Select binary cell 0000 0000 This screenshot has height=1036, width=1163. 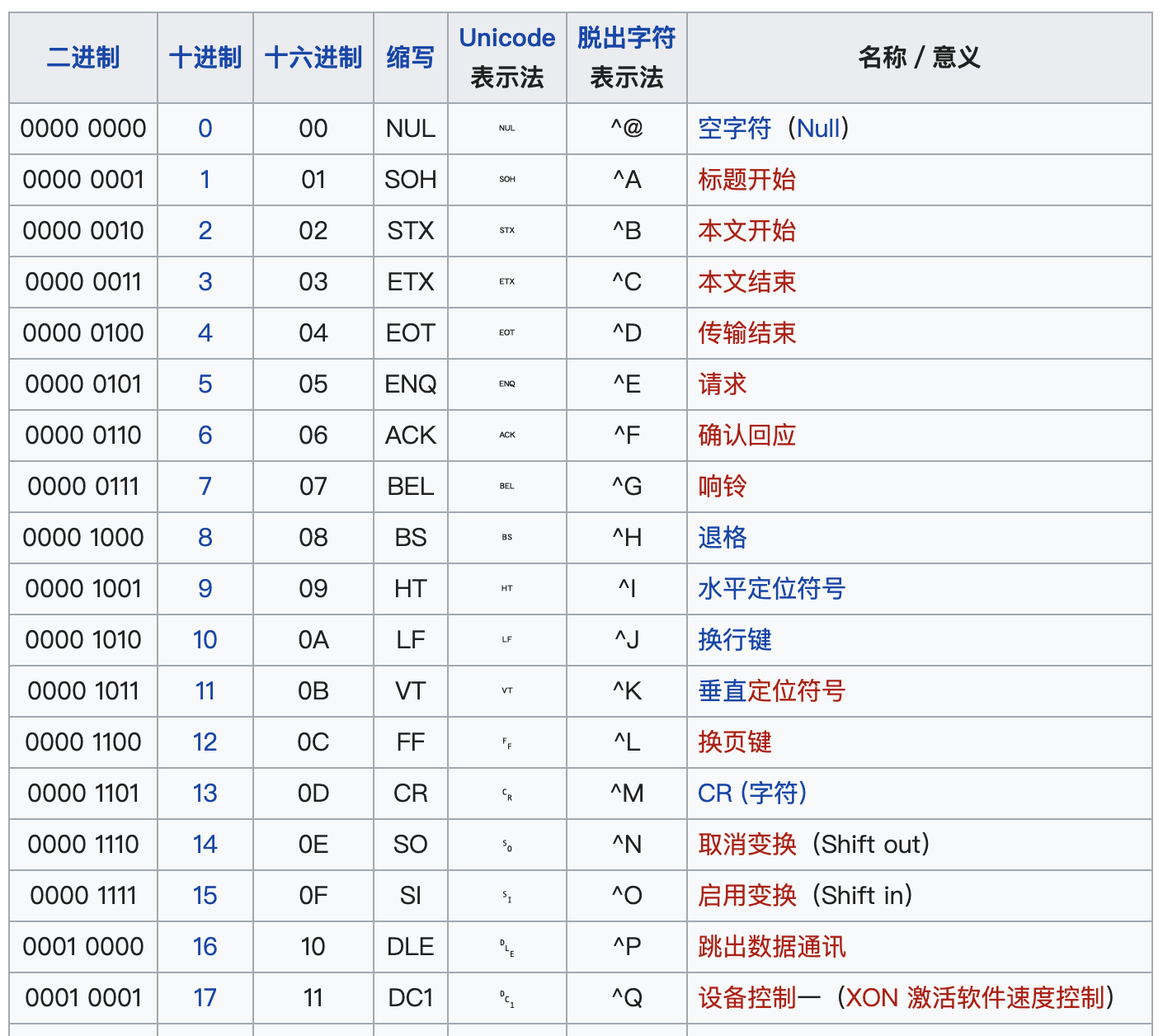click(x=83, y=129)
